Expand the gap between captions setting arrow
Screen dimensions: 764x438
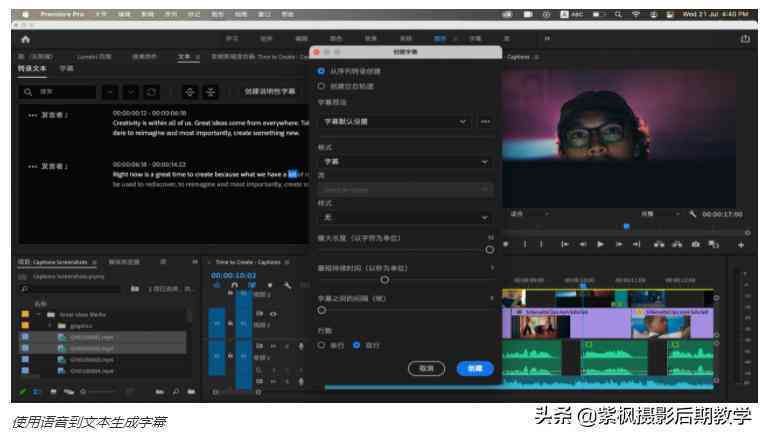click(x=492, y=298)
